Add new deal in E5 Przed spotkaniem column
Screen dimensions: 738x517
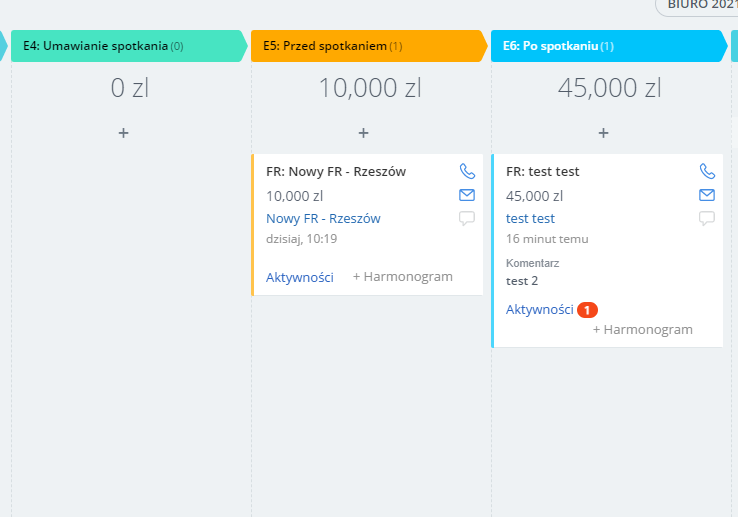(363, 132)
